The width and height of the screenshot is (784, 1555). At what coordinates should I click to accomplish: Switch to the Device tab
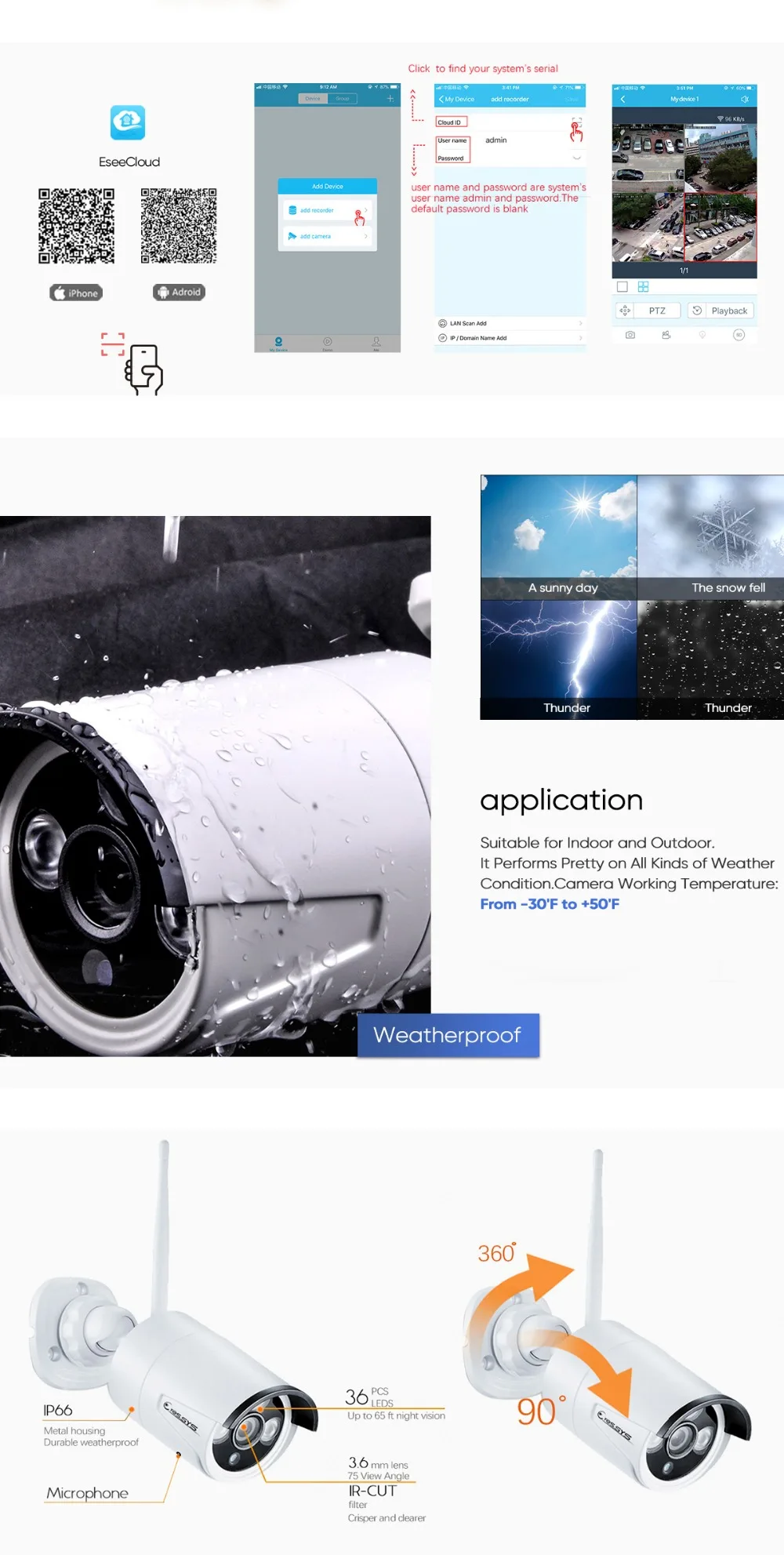click(x=313, y=99)
